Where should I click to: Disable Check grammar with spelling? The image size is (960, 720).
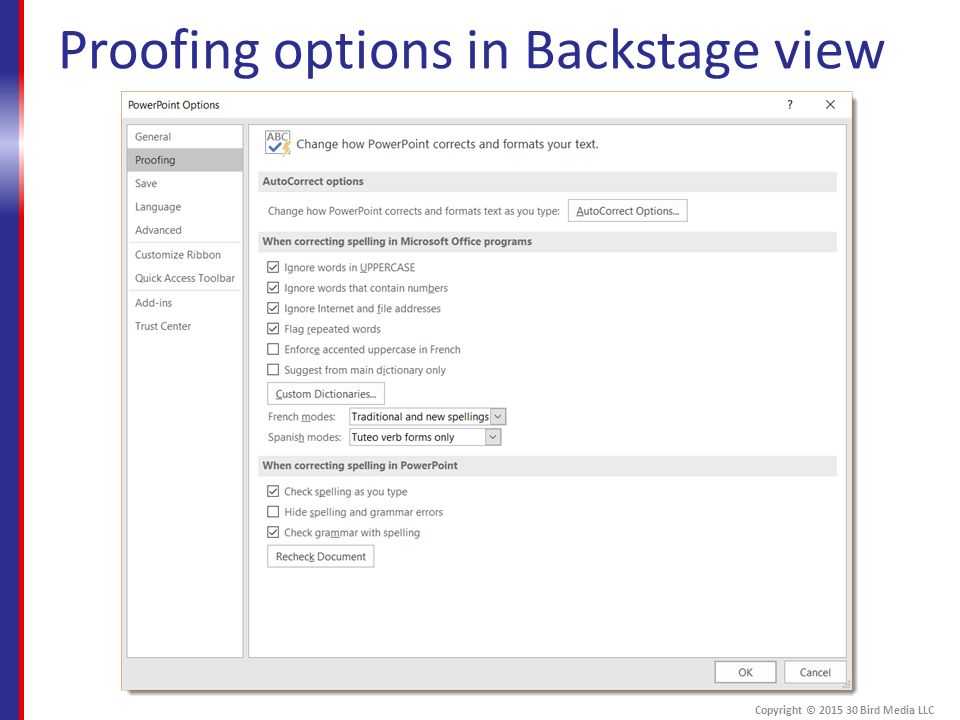[273, 532]
